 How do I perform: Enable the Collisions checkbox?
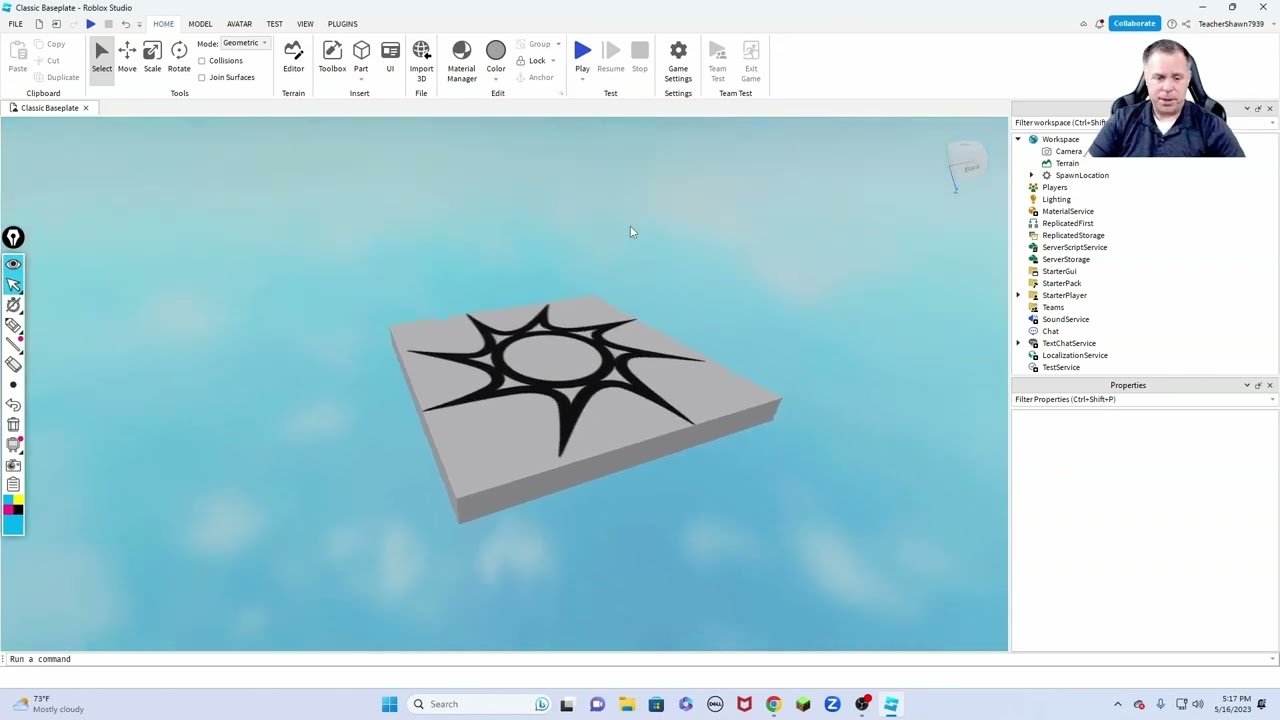click(202, 60)
